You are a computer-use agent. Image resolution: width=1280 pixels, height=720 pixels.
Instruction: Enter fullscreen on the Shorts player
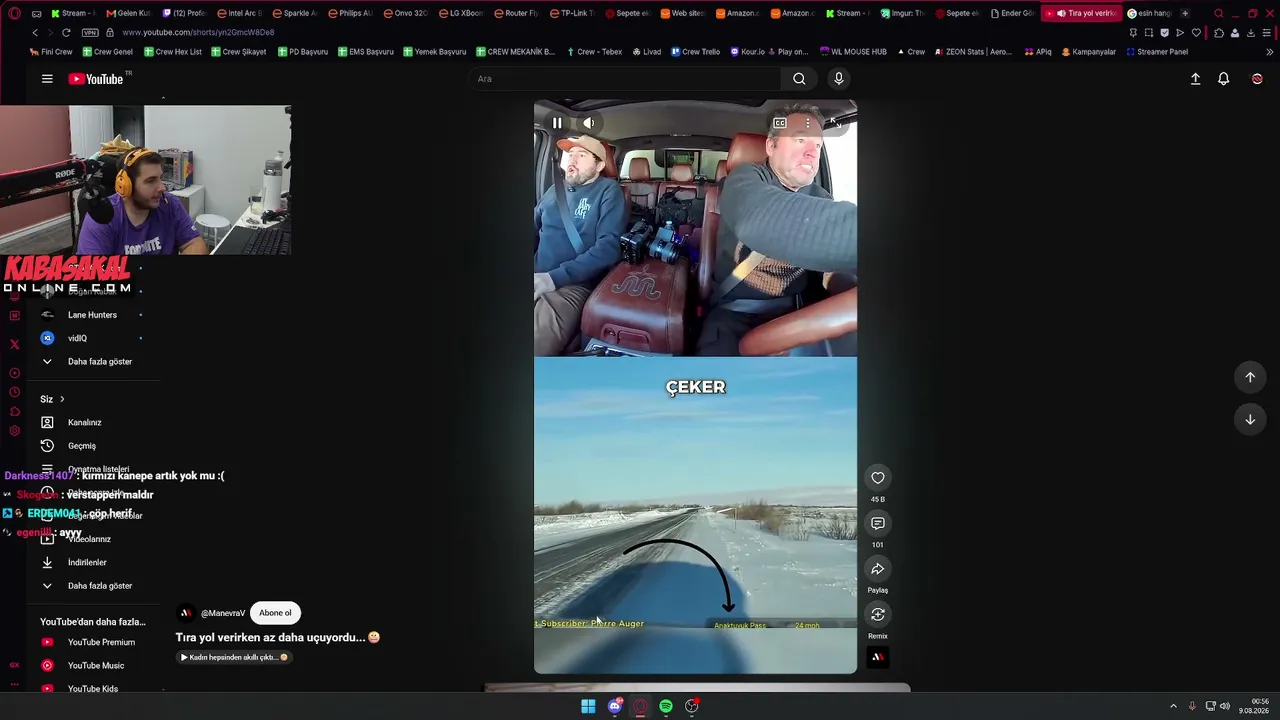tap(835, 123)
